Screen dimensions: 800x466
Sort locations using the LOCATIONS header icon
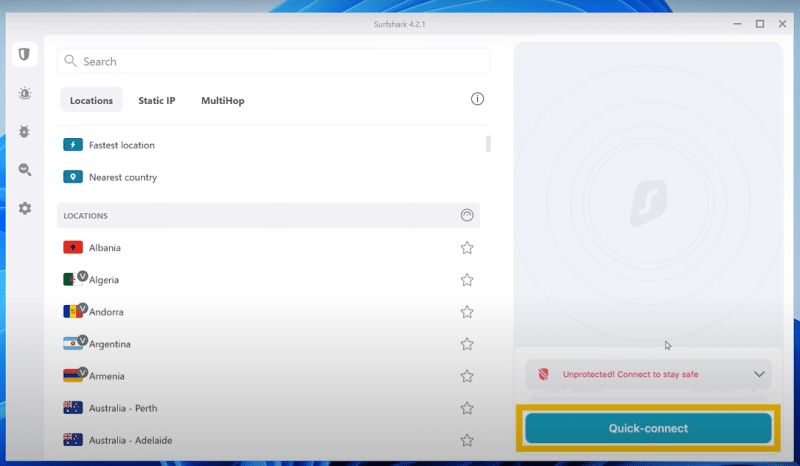click(x=467, y=215)
